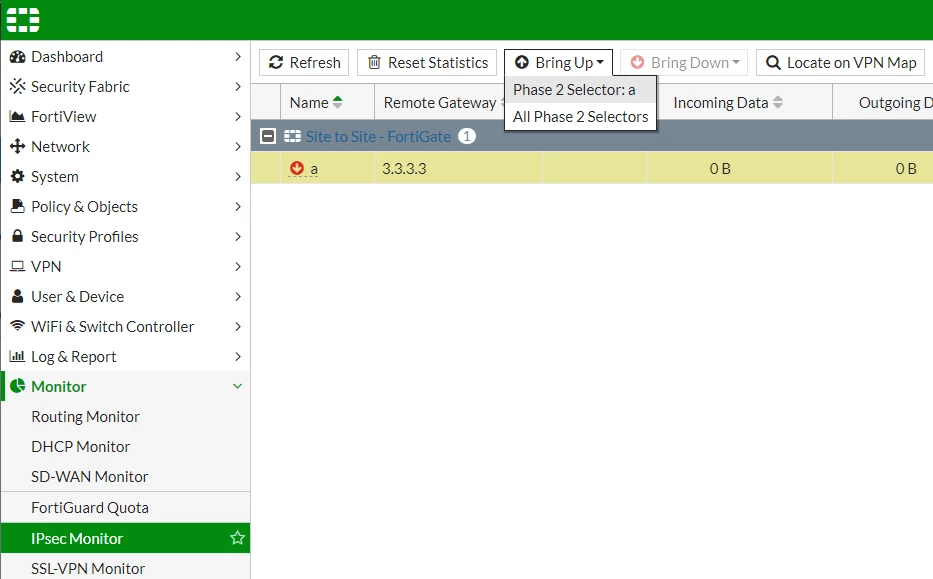The width and height of the screenshot is (933, 579).
Task: Select tunnel name a
Action: tap(314, 169)
